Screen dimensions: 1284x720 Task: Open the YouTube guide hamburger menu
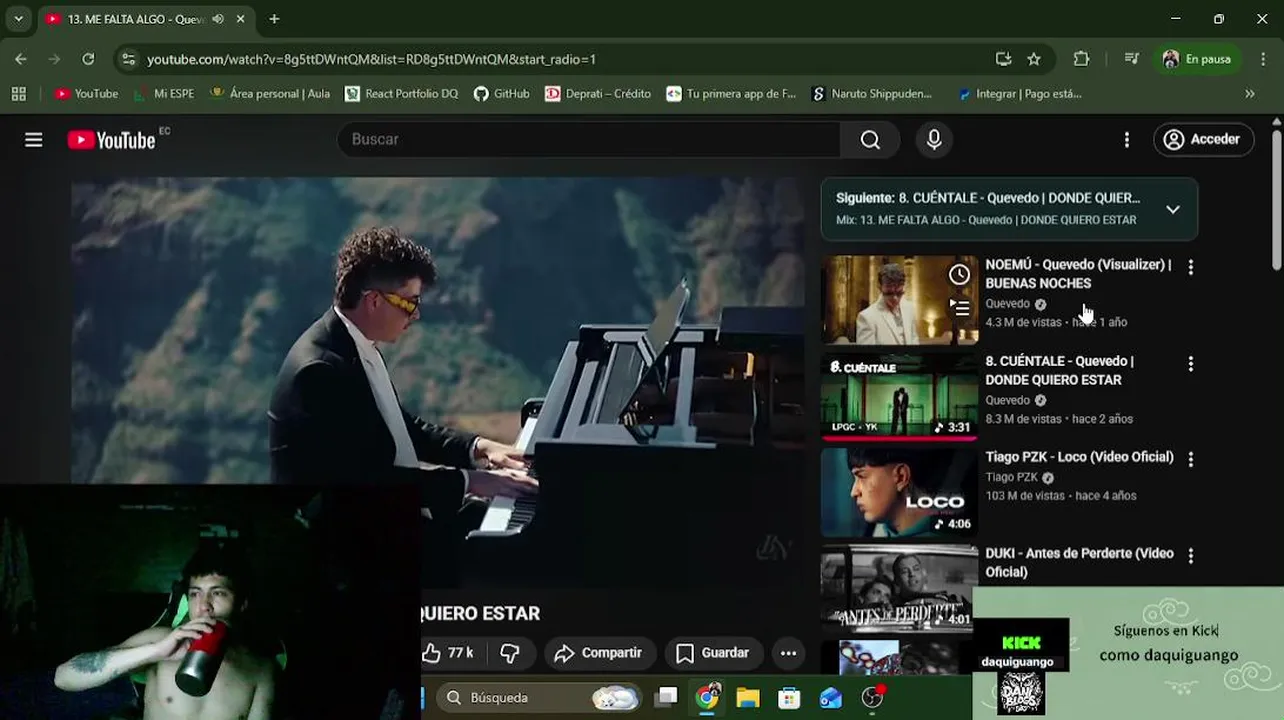[x=33, y=140]
